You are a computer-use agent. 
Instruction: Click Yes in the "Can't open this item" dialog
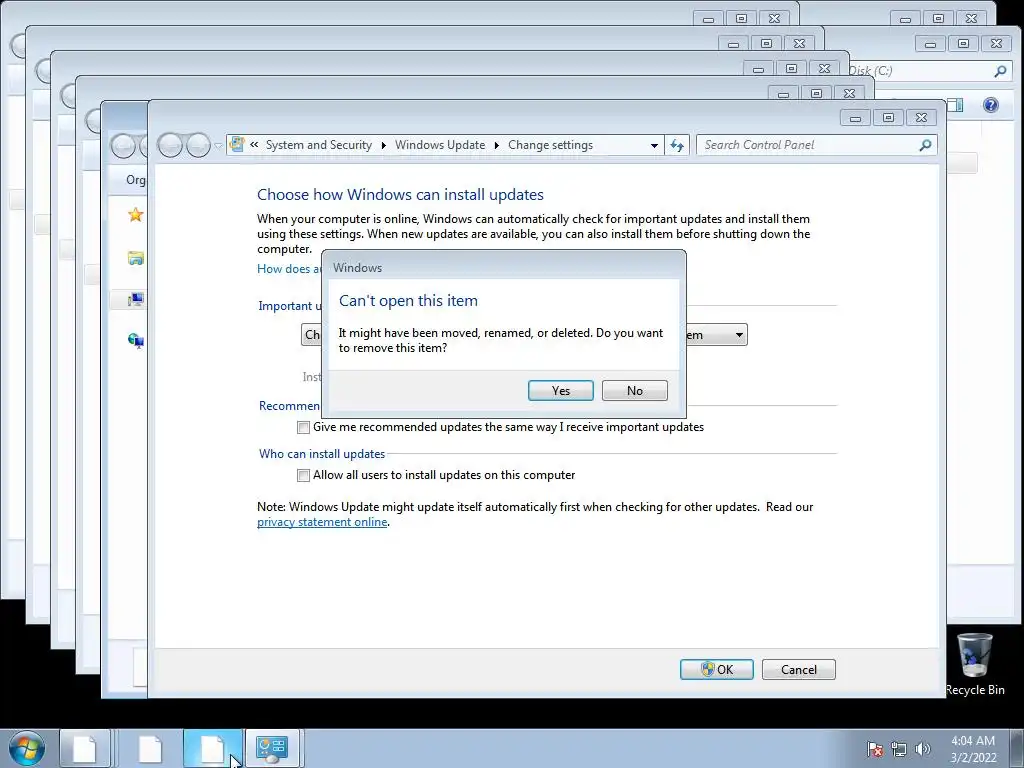(x=560, y=391)
